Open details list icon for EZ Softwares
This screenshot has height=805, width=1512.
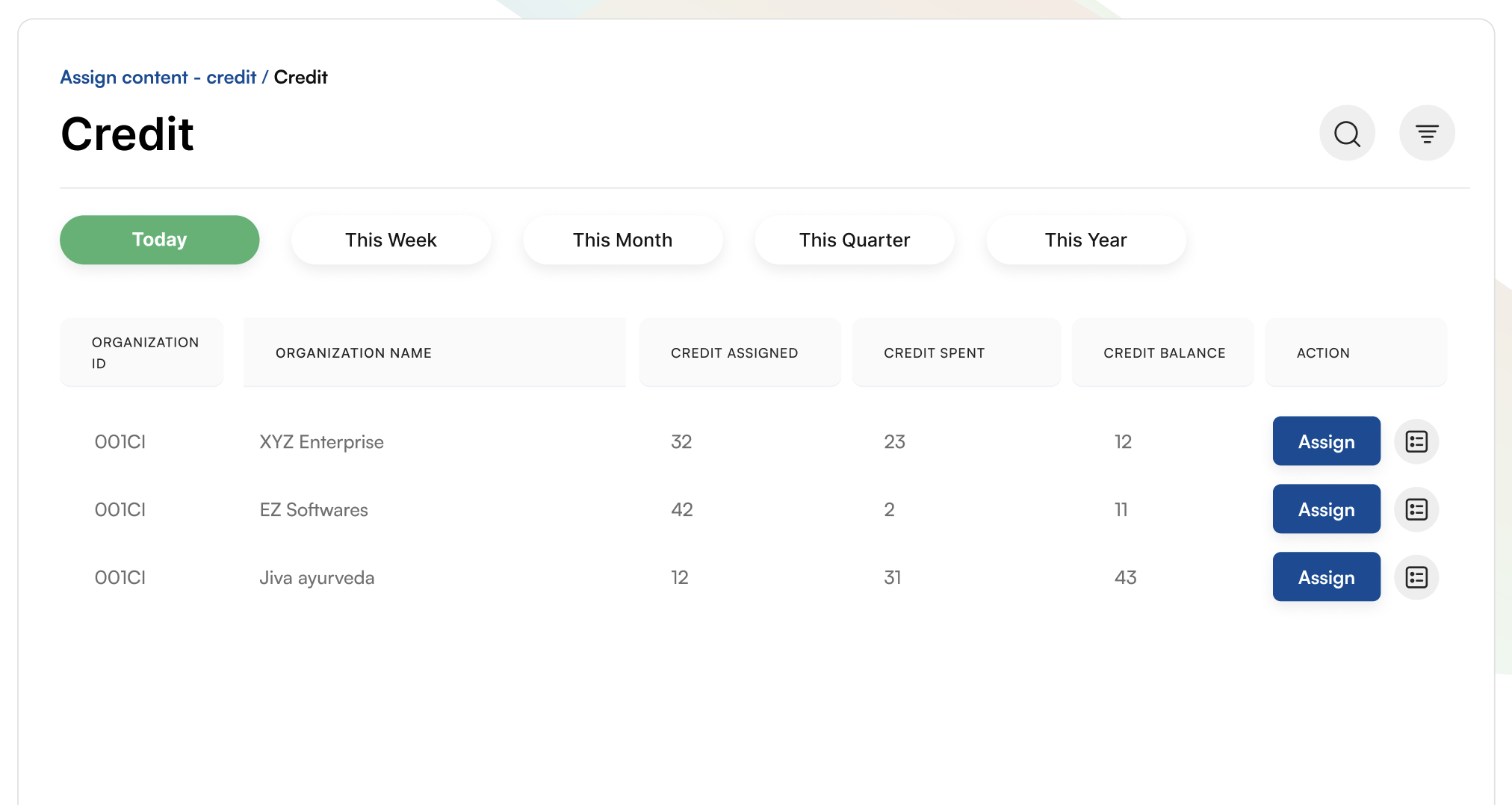coord(1416,509)
